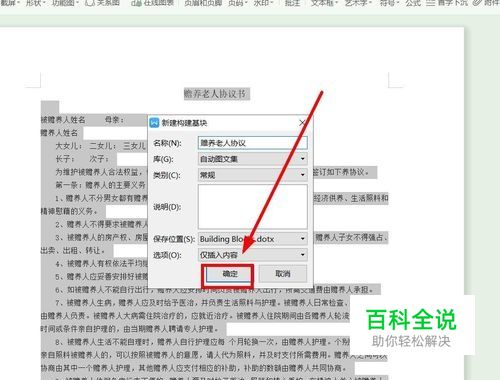The image size is (500, 380).
Task: Click the 首字下沉 toolbar item
Action: pos(447,3)
